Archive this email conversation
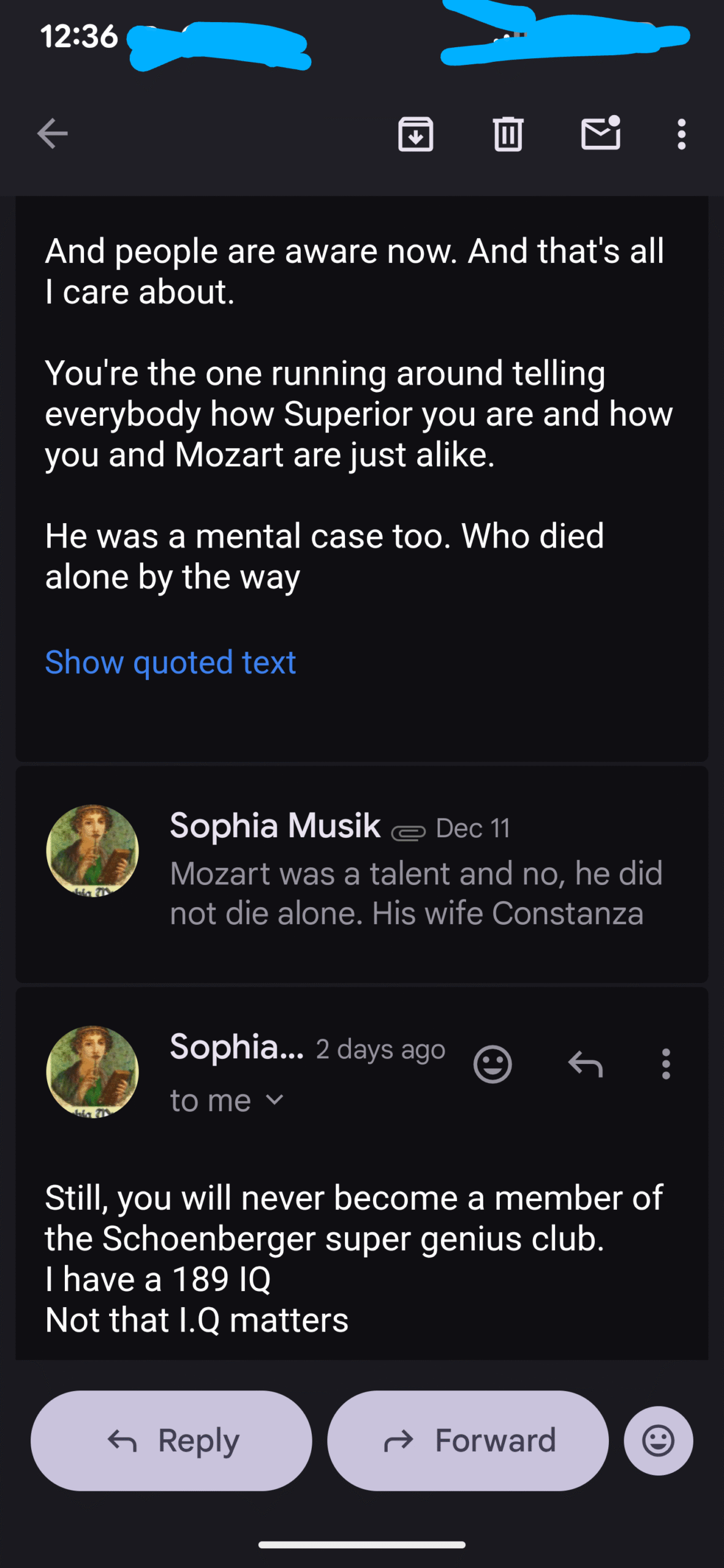 416,134
